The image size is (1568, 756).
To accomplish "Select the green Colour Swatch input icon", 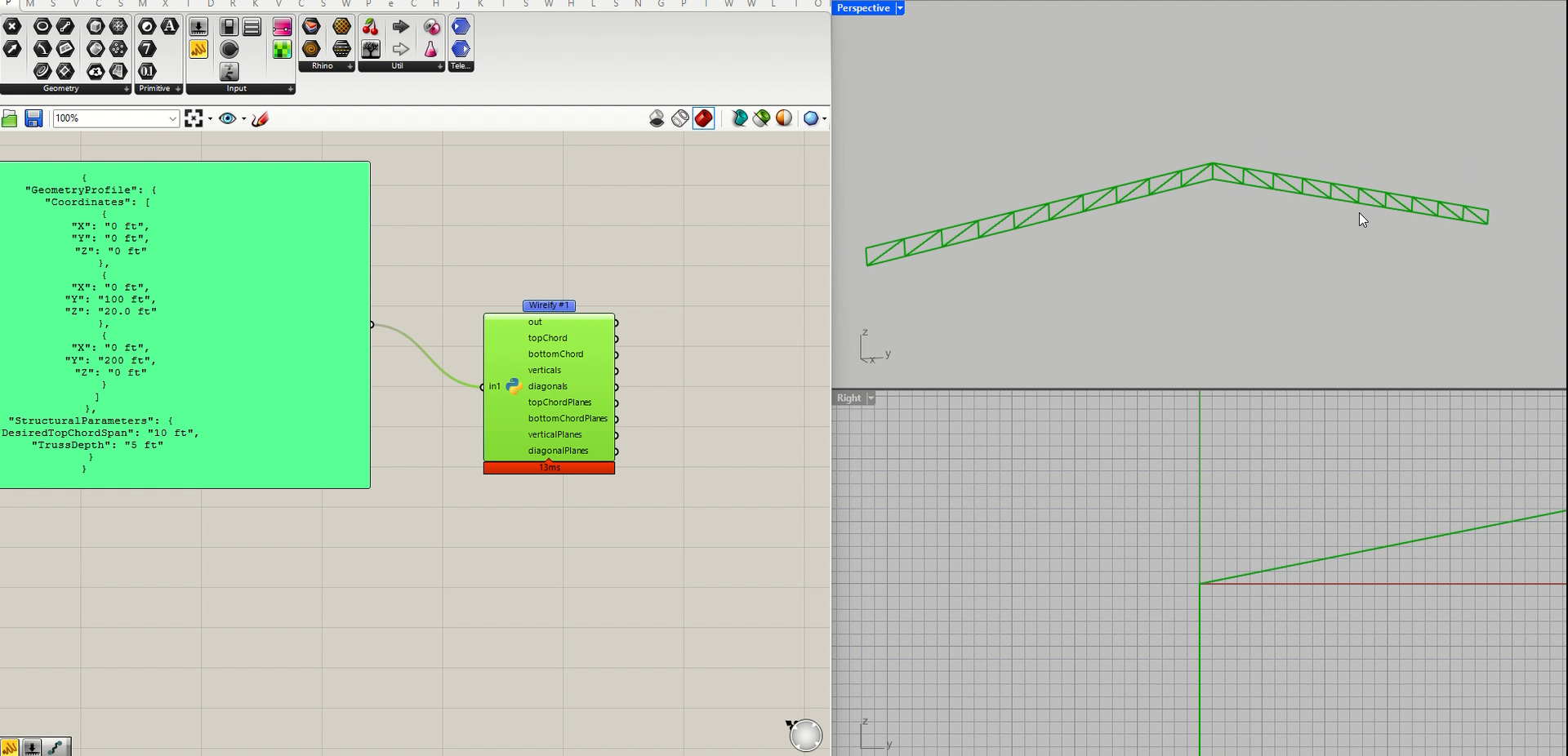I will point(283,49).
